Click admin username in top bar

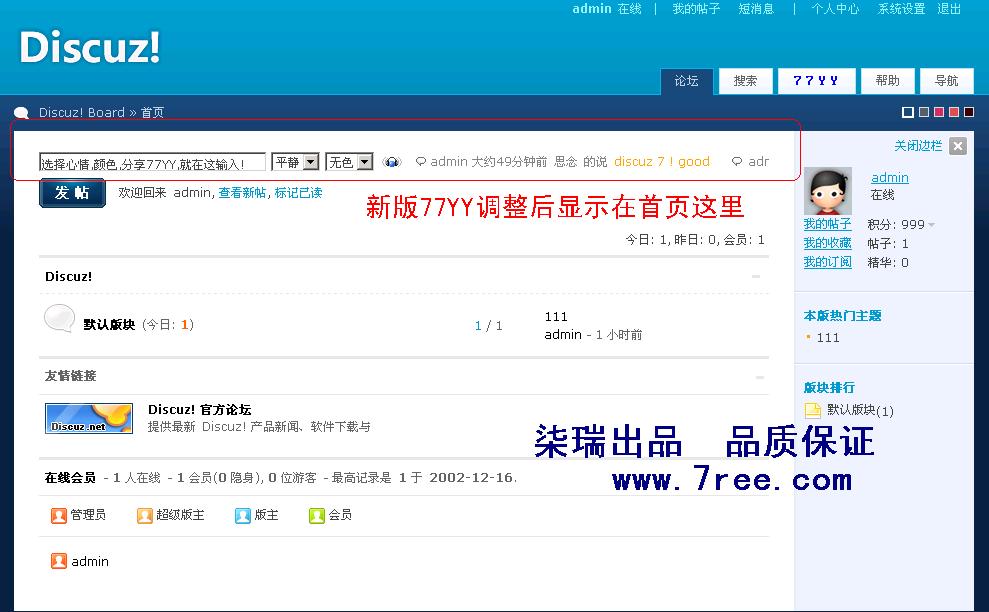click(x=592, y=9)
